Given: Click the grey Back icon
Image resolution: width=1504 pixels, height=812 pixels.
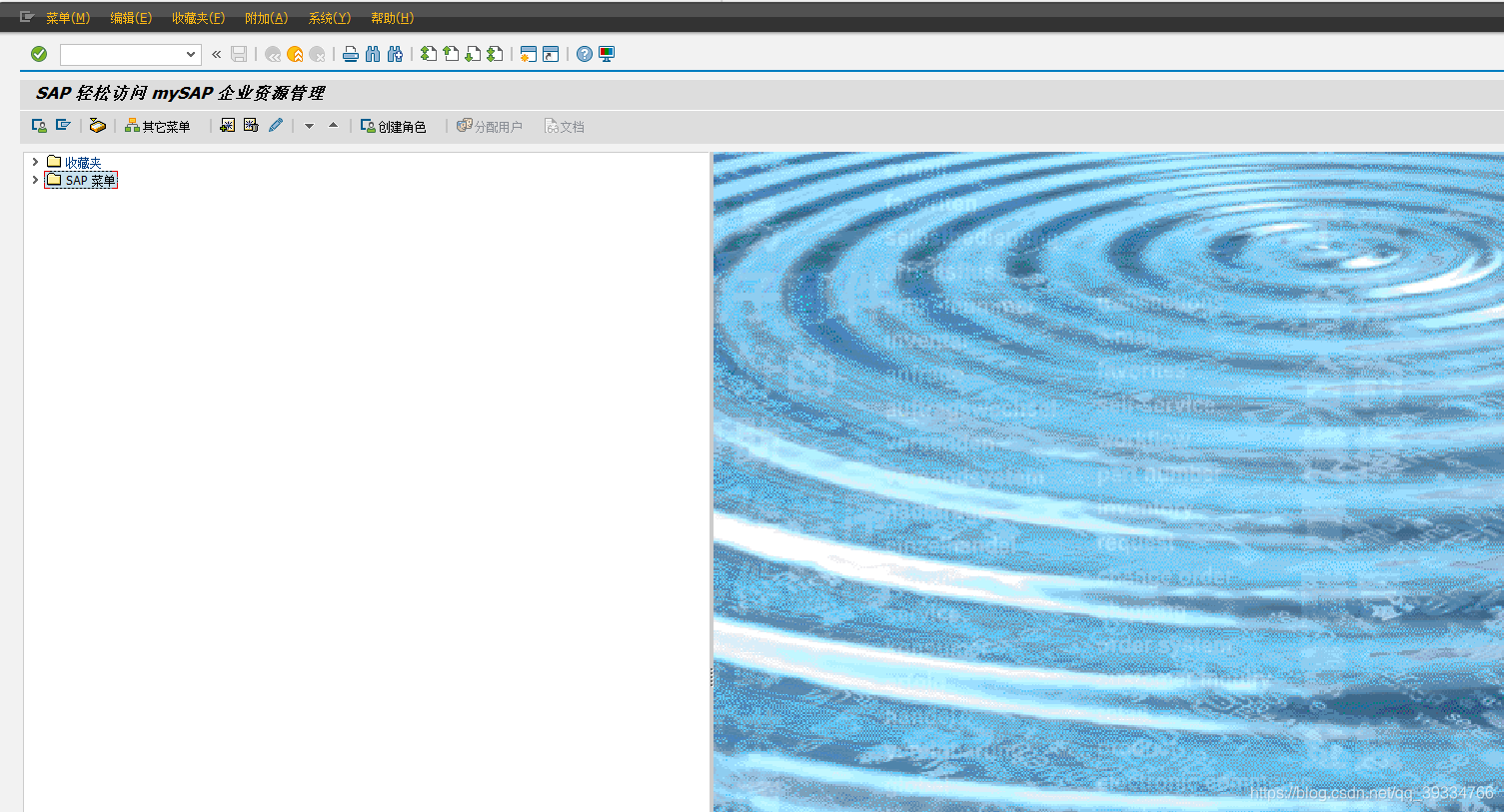Looking at the screenshot, I should pos(273,54).
